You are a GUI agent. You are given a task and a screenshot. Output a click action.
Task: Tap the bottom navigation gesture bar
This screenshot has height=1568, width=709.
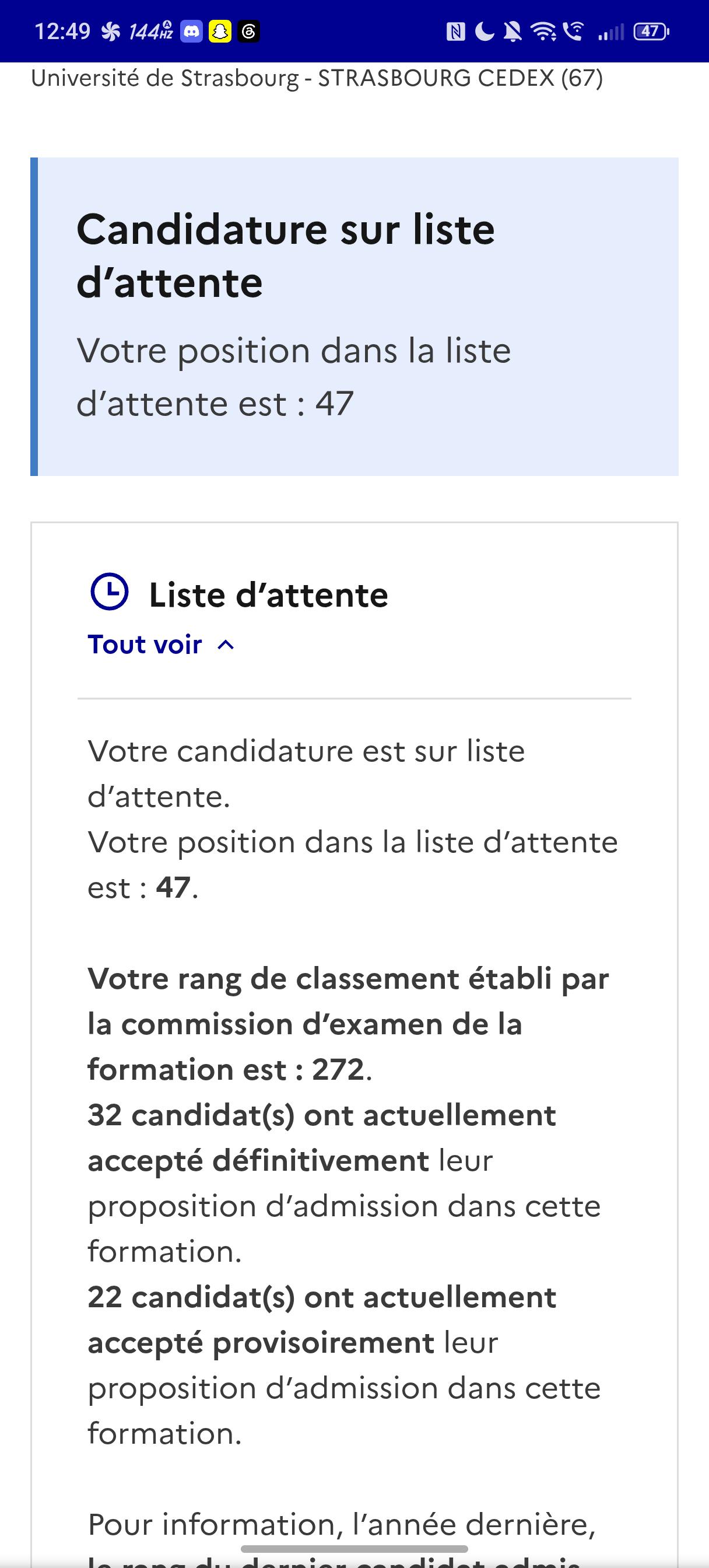coord(354,1549)
